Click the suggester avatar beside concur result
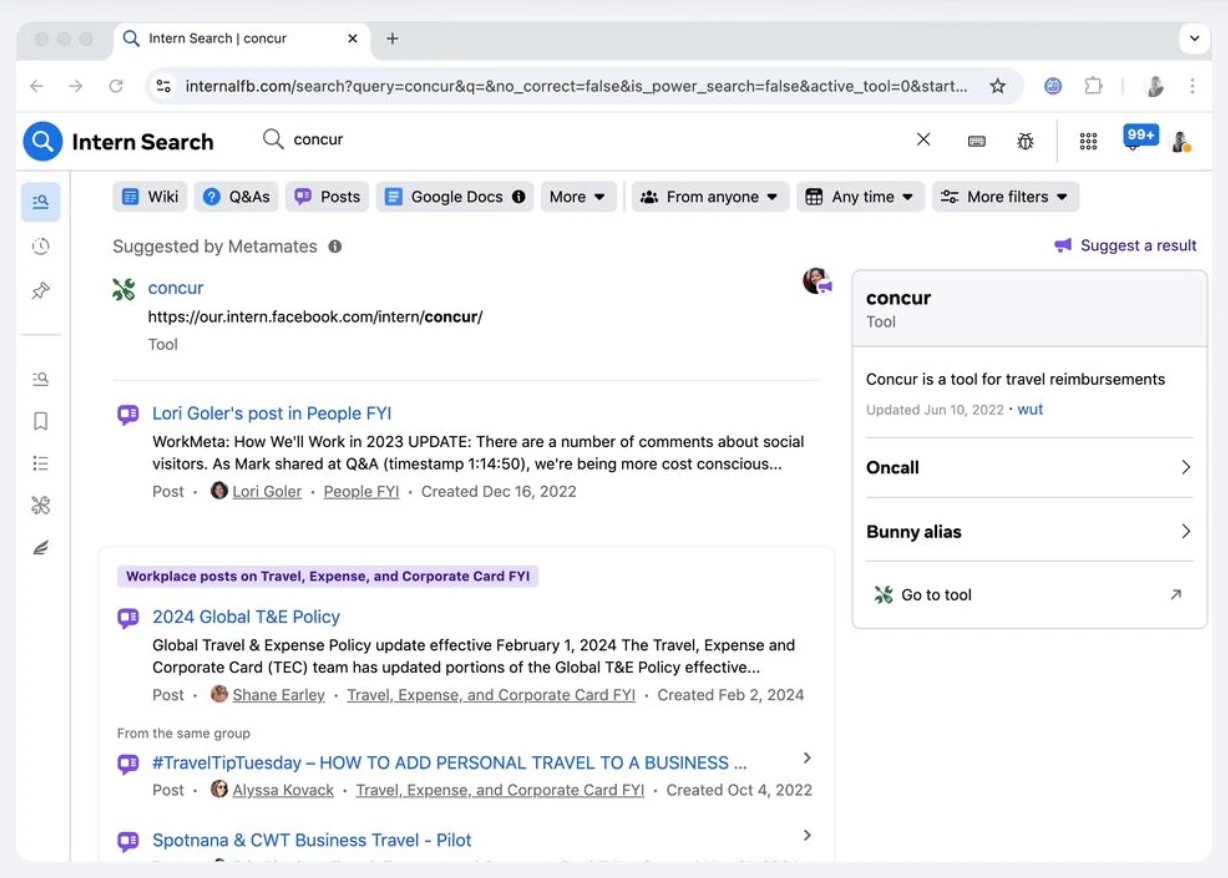Viewport: 1228px width, 878px height. pyautogui.click(x=817, y=281)
